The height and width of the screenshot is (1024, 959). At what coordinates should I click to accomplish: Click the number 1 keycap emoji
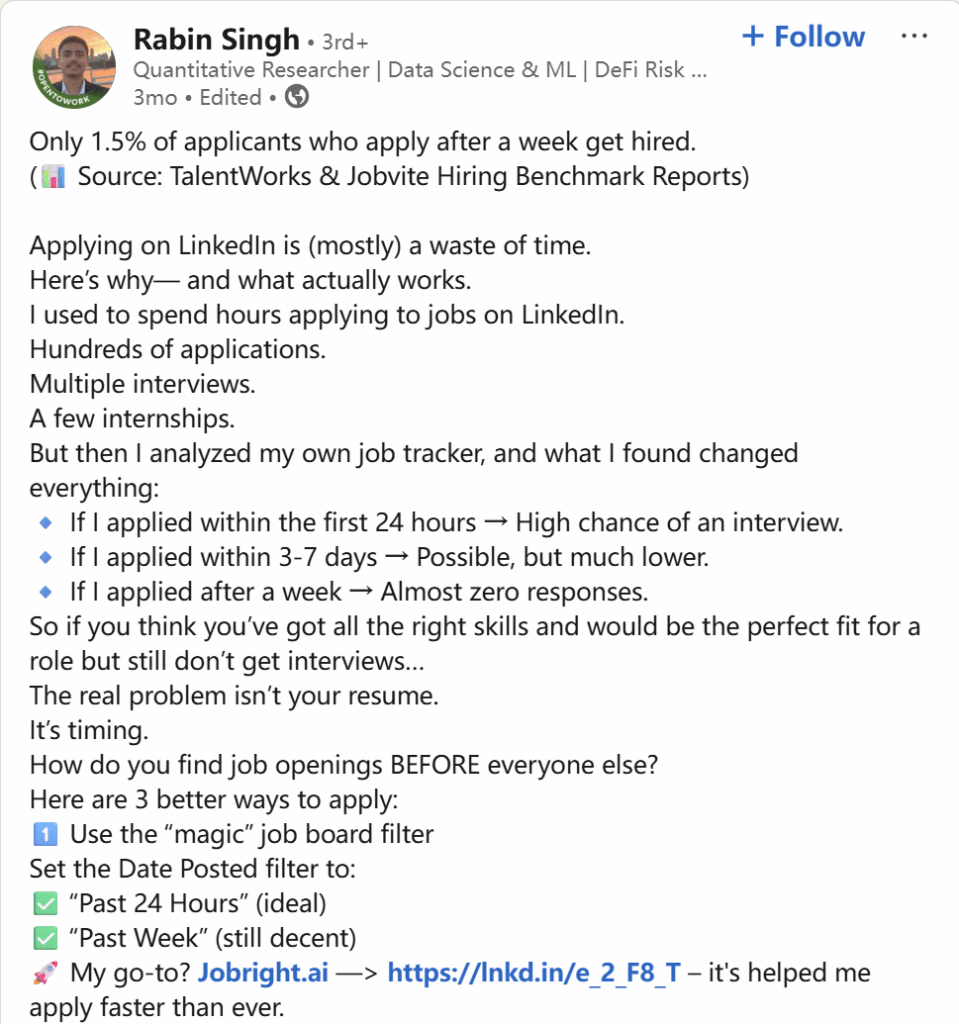pos(45,834)
